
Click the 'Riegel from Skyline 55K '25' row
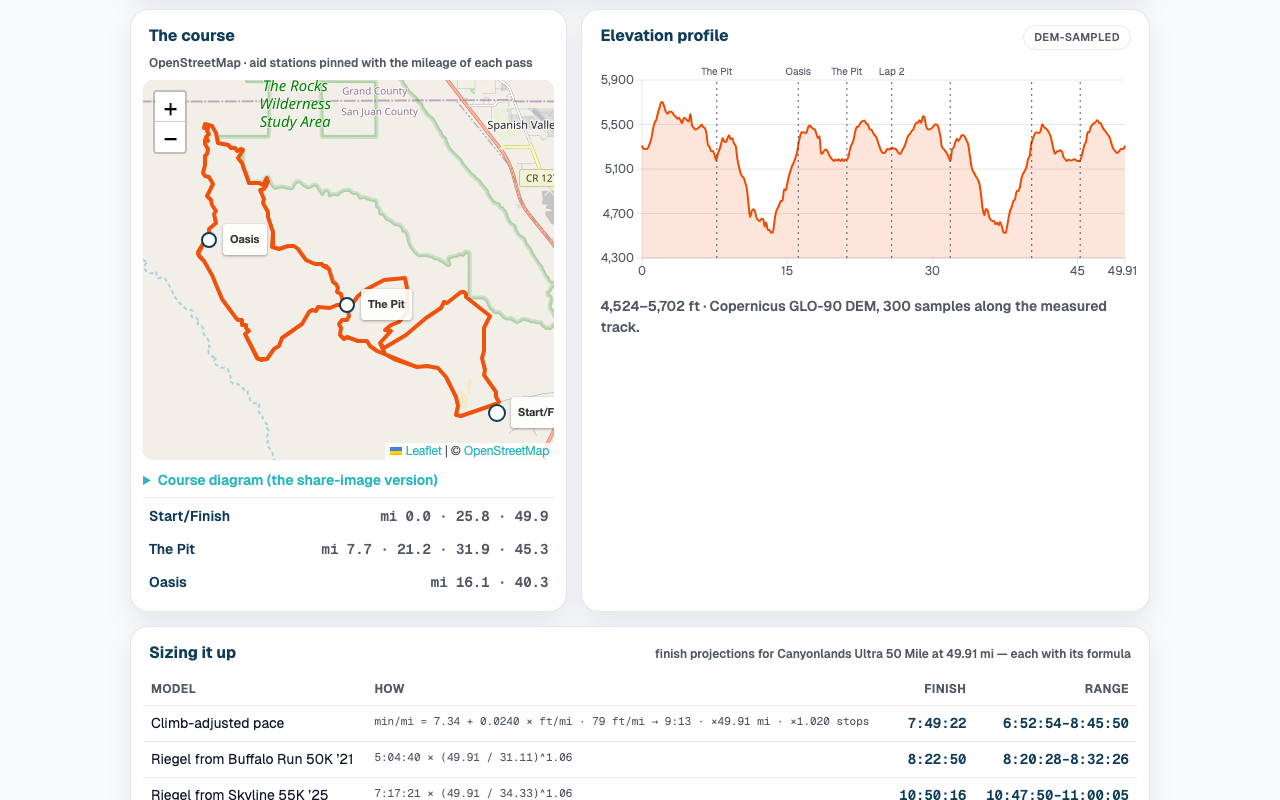click(640, 790)
